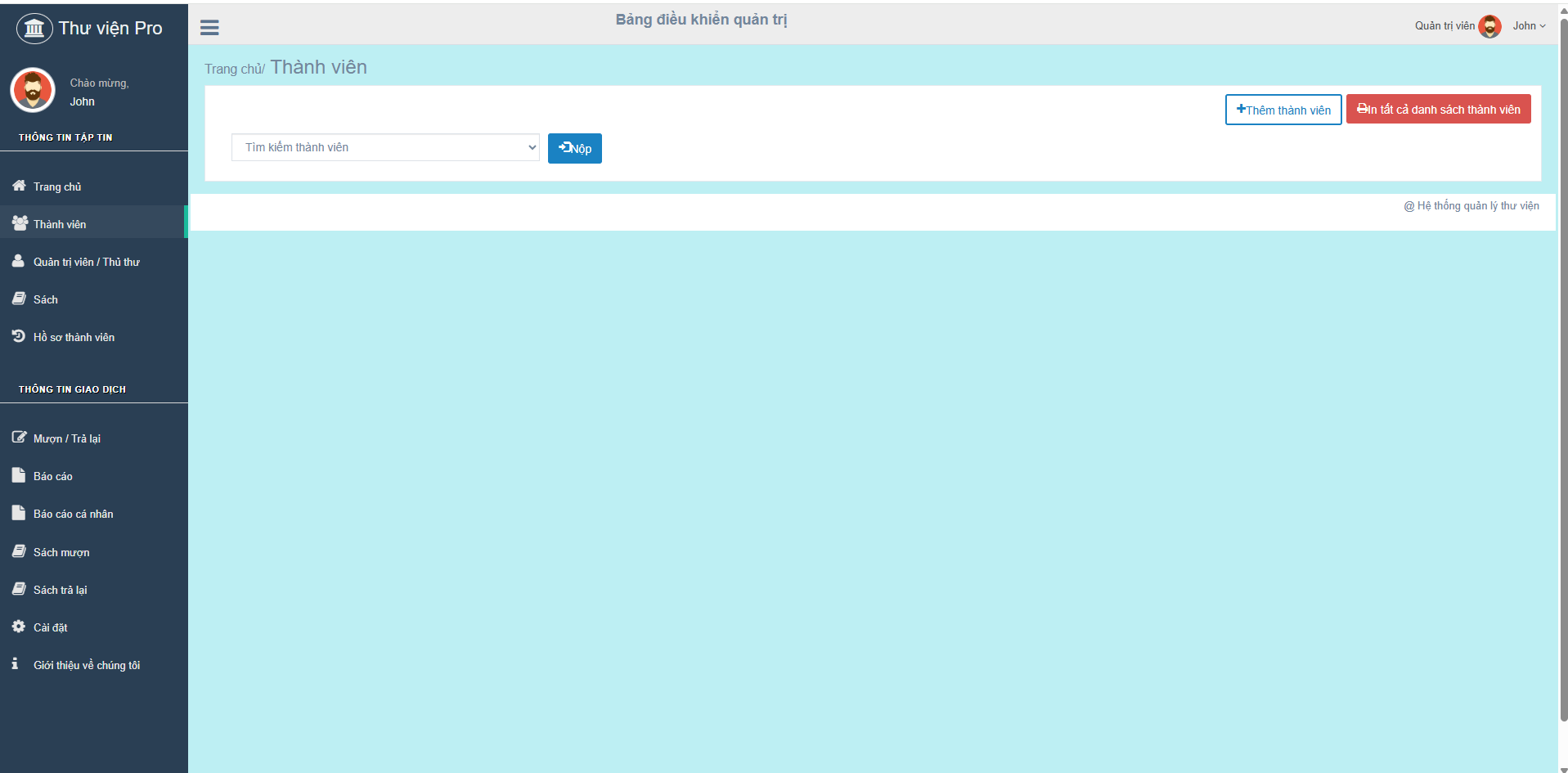This screenshot has height=773, width=1568.
Task: Click the home icon beside Trang chủ
Action: pyautogui.click(x=19, y=186)
